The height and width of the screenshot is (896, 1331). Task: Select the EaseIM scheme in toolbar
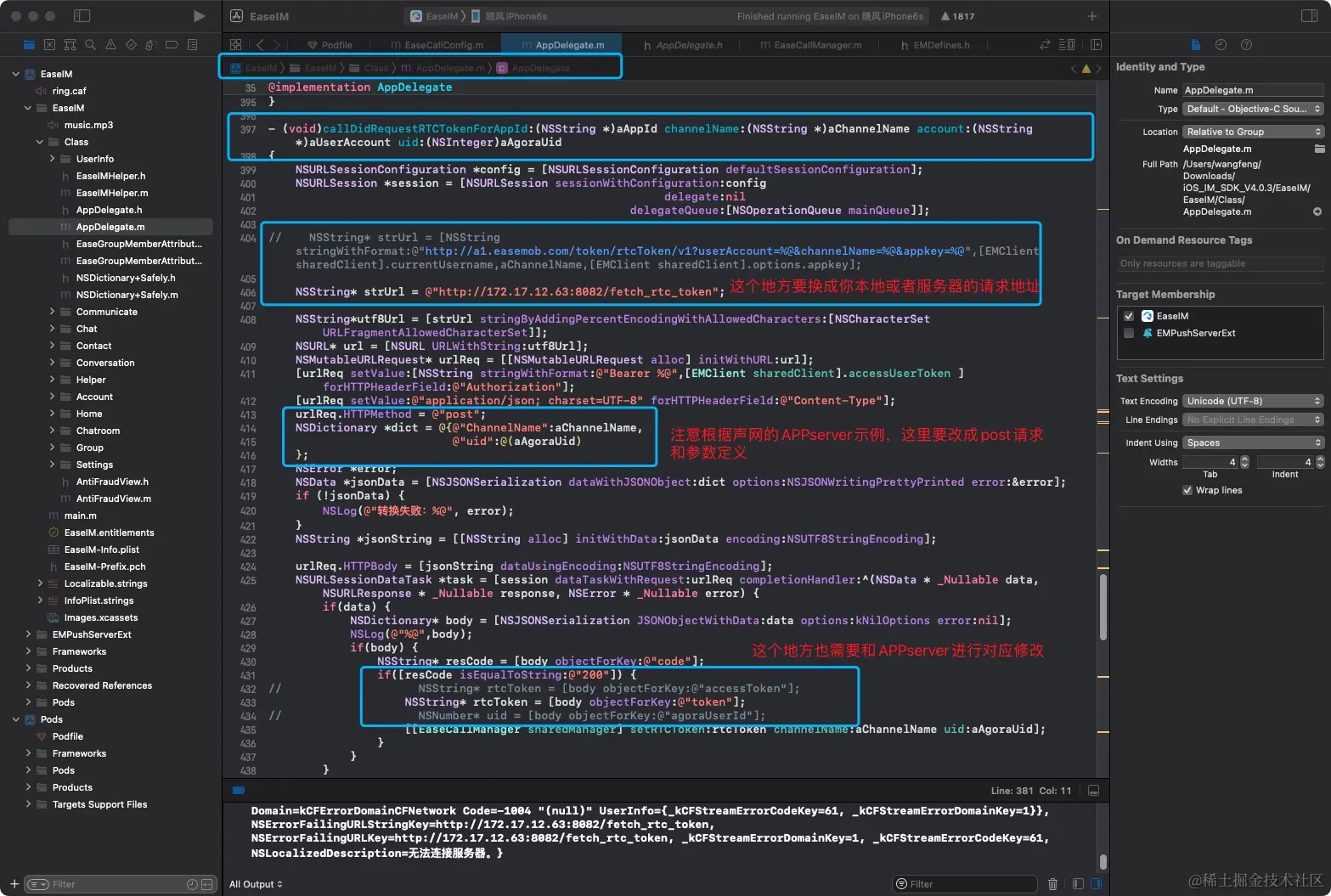point(434,16)
